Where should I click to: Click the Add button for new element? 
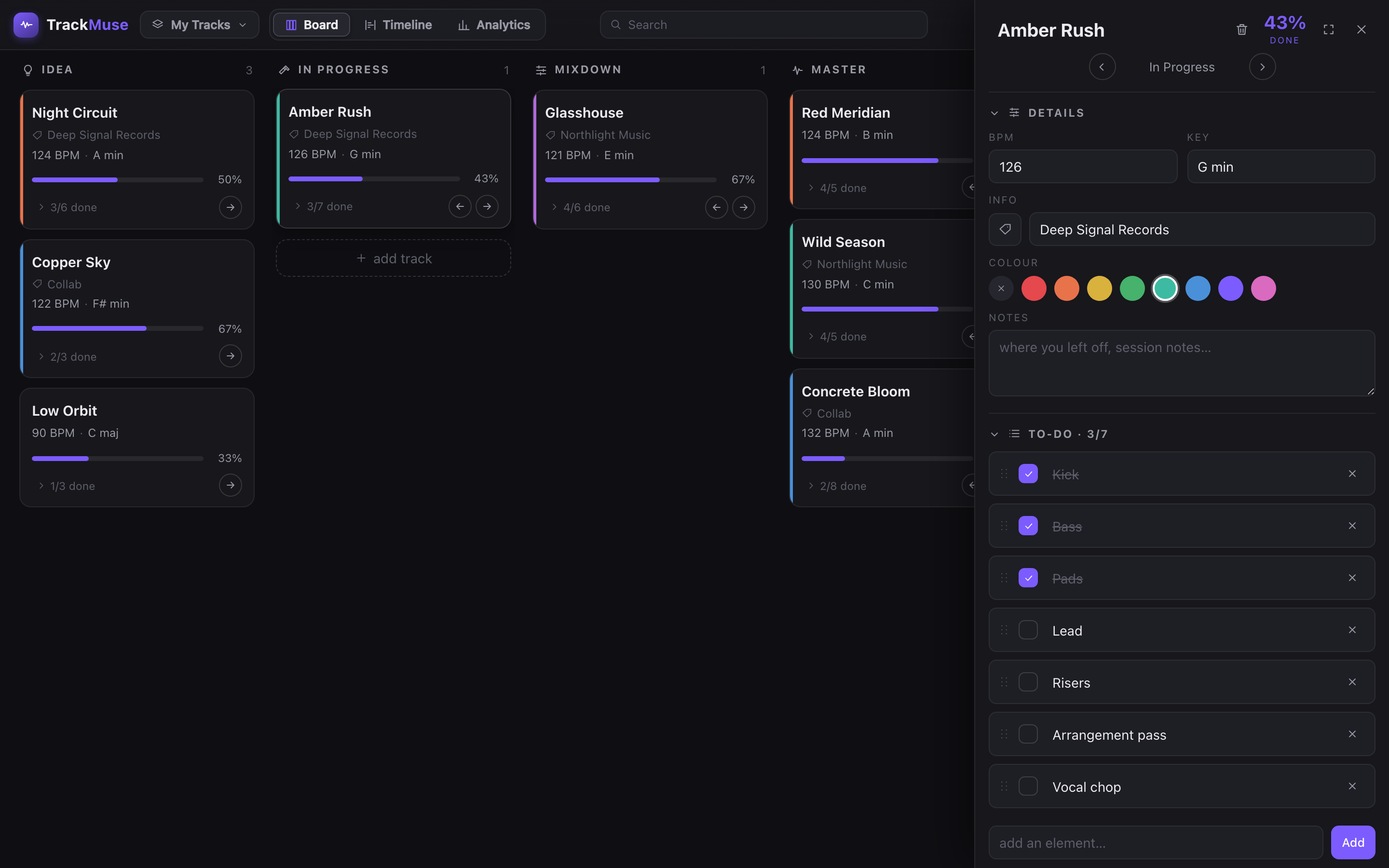click(1353, 842)
